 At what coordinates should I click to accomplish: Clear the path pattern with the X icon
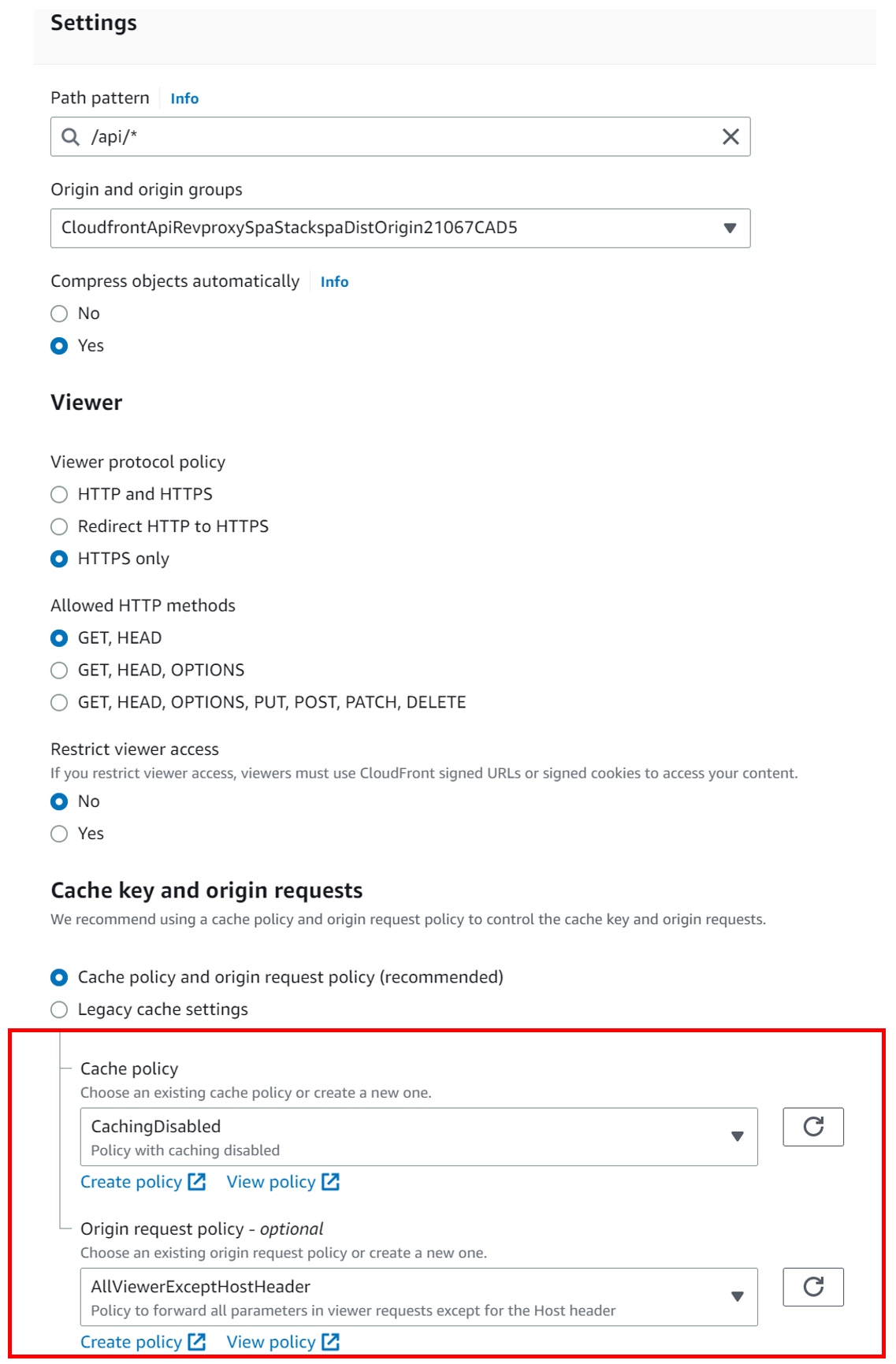coord(731,137)
